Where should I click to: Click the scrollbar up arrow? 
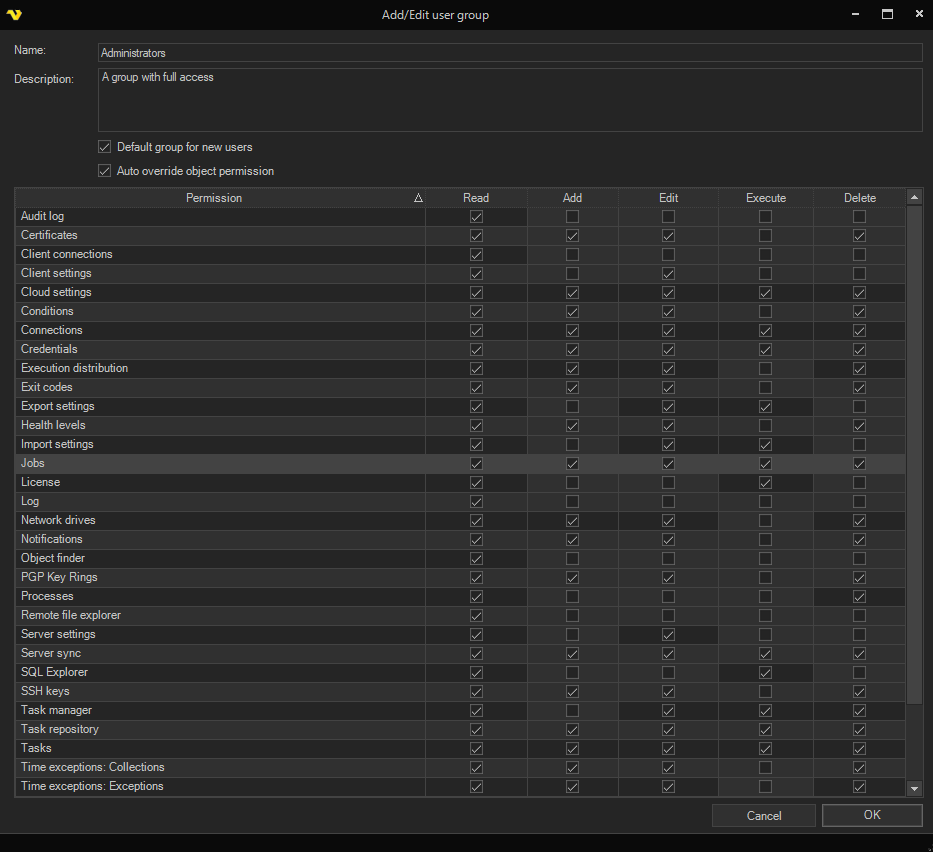pos(914,198)
